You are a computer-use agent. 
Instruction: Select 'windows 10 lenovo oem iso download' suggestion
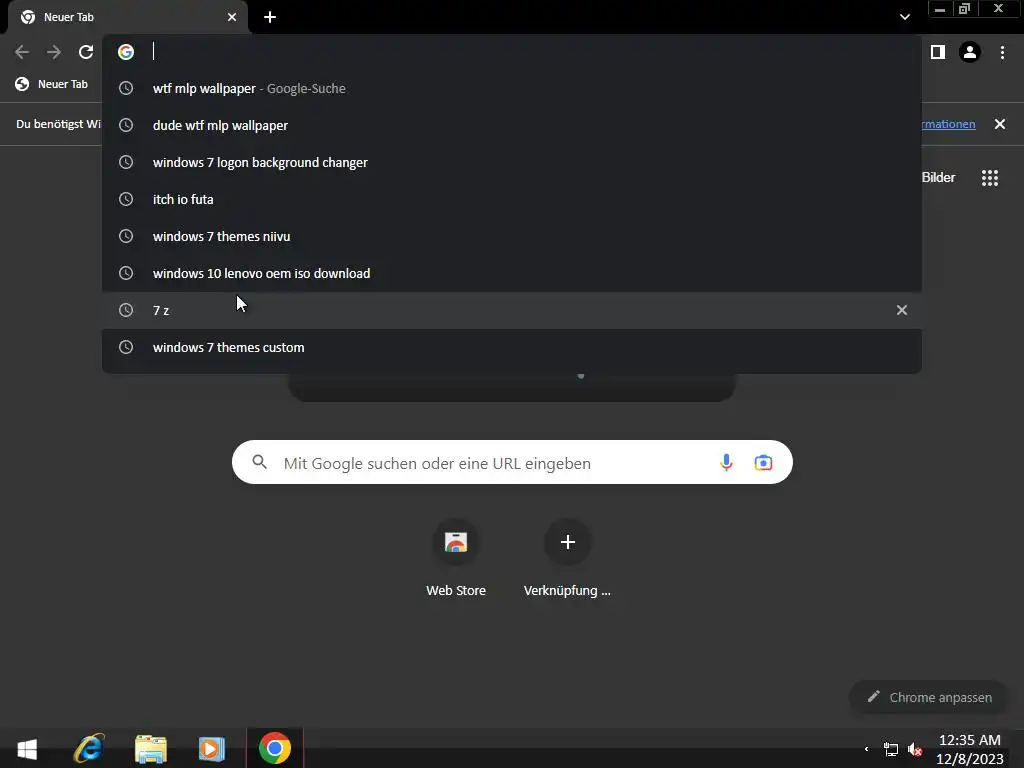pyautogui.click(x=512, y=274)
